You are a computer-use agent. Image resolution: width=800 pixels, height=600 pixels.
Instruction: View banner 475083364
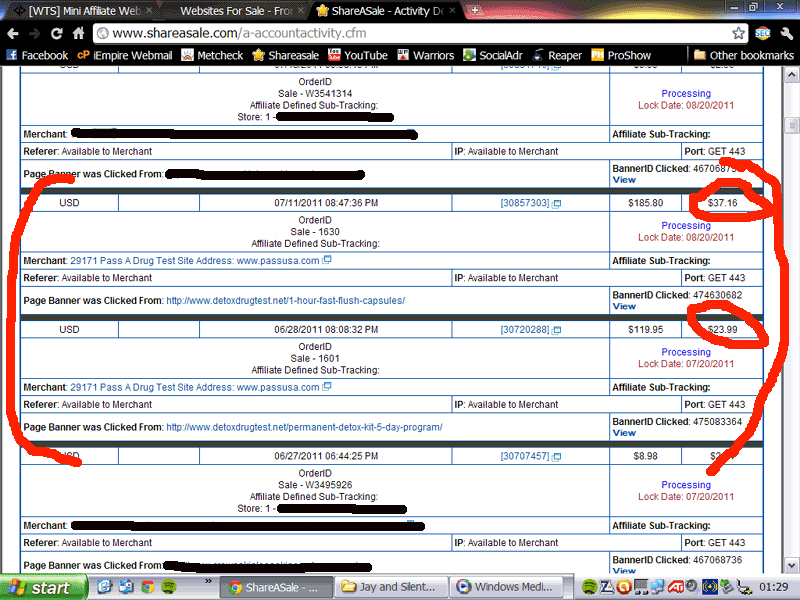click(624, 433)
